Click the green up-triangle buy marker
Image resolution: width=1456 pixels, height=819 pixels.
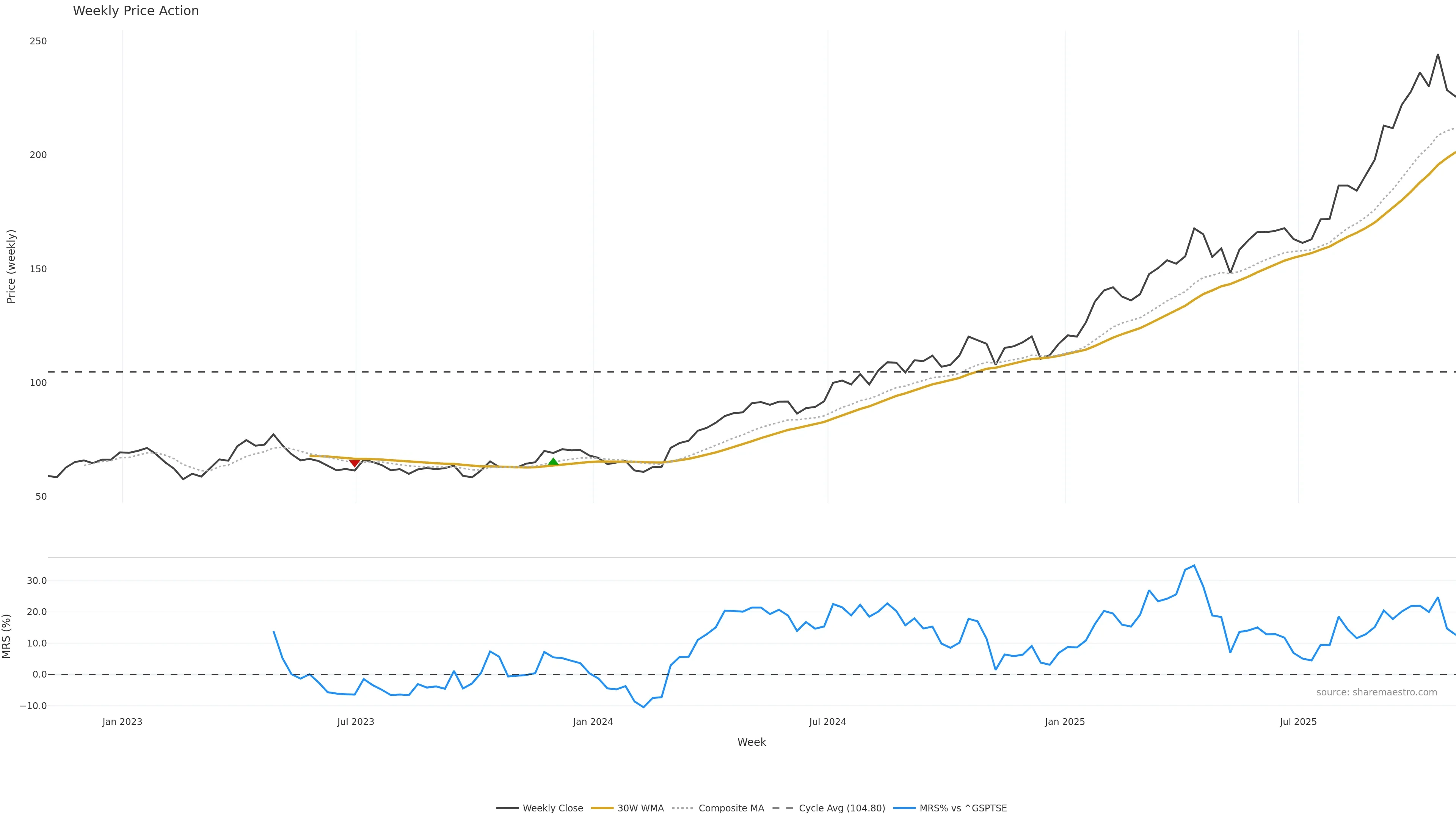pos(553,462)
